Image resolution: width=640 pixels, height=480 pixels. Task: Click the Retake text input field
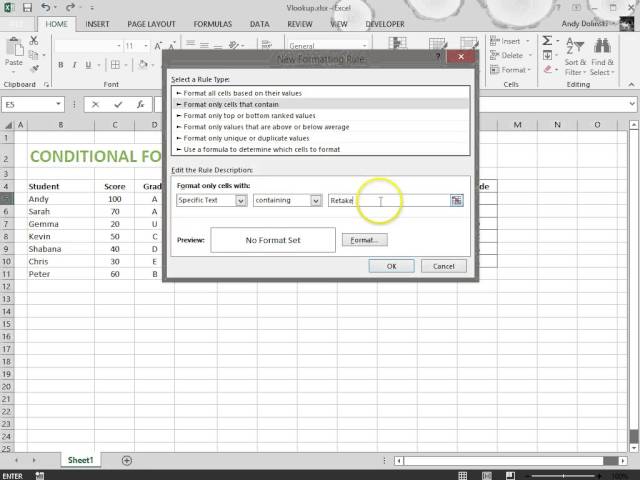pyautogui.click(x=389, y=200)
